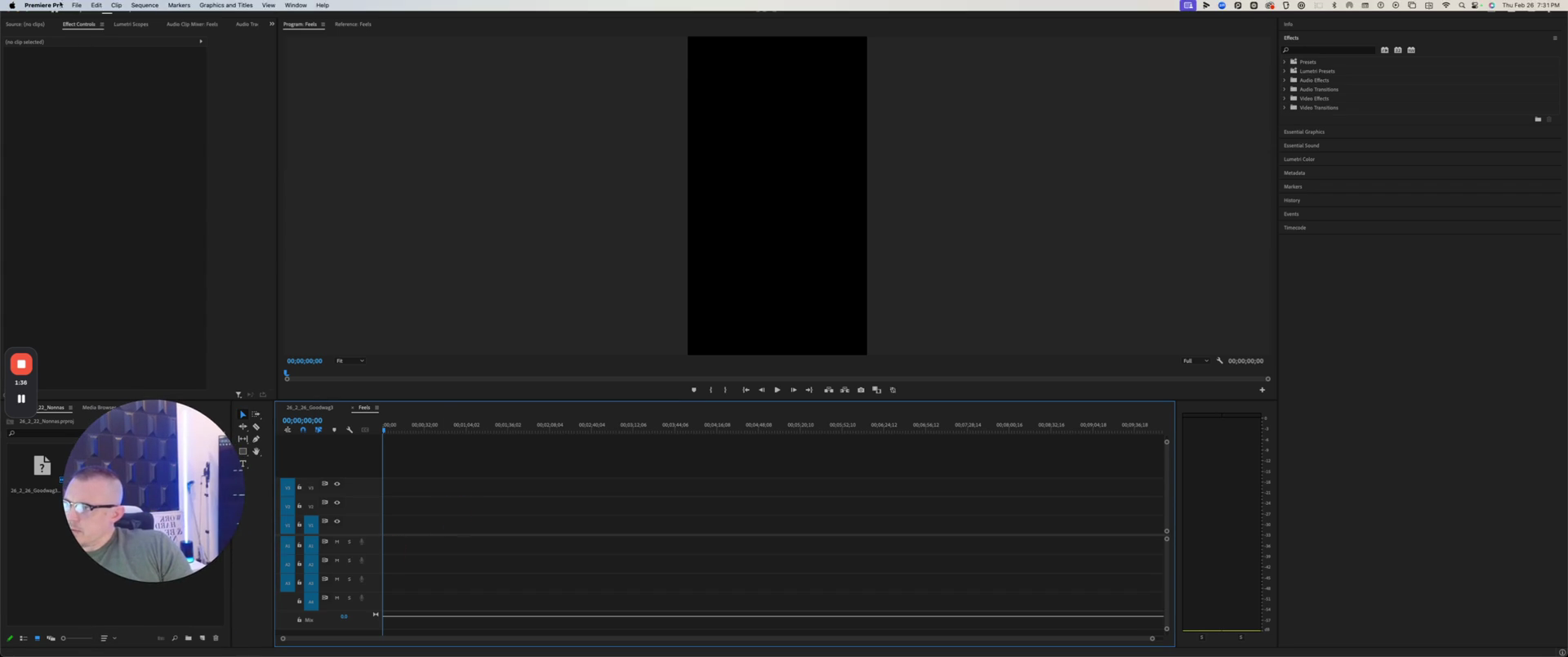Select the Razor tool
This screenshot has width=1568, height=657.
tap(256, 427)
